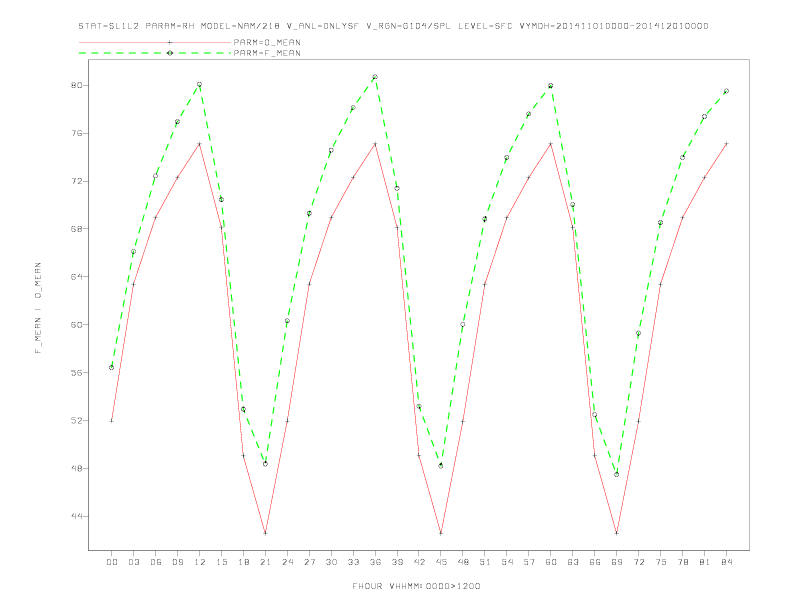Click the green F_MEAN low marker at hour 69
Viewport: 792px width, 612px height.
(x=617, y=475)
